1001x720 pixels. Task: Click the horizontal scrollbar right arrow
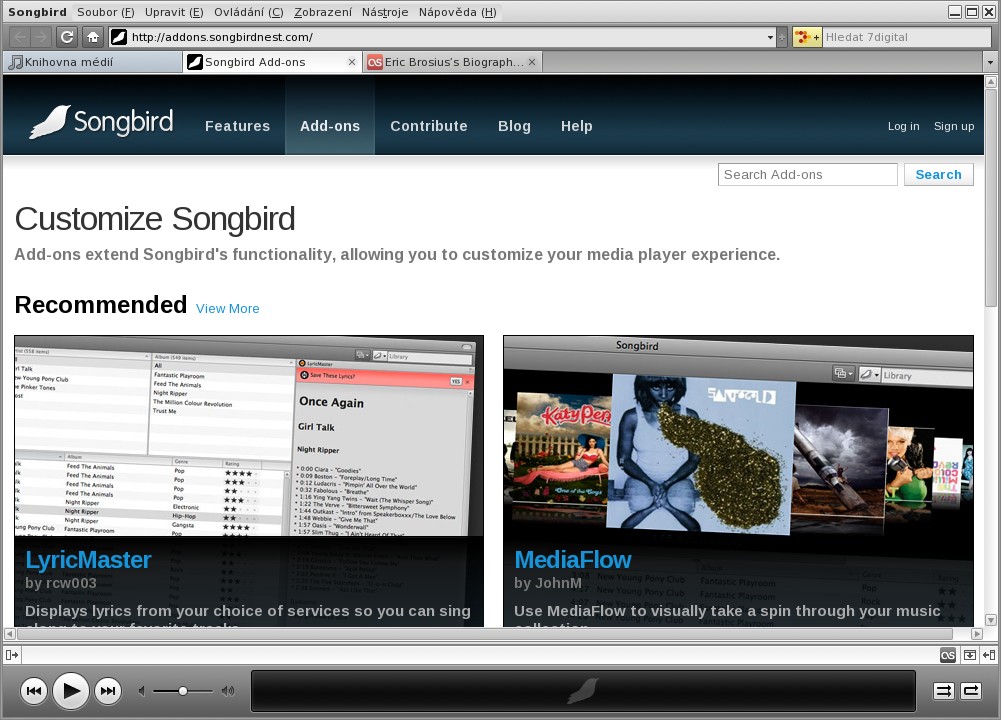[x=977, y=634]
